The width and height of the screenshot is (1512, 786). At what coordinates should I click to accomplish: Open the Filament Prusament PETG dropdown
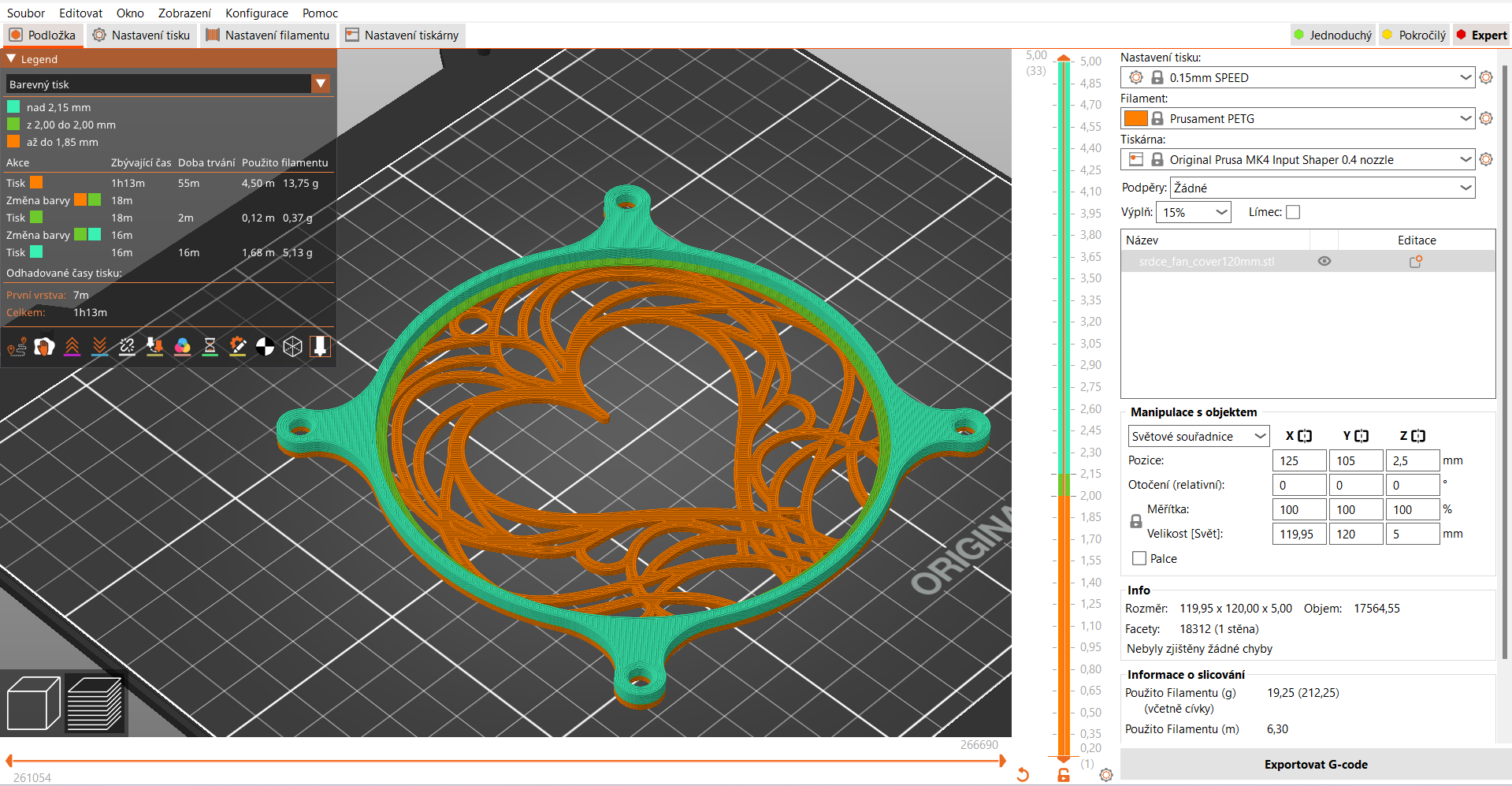pos(1297,118)
